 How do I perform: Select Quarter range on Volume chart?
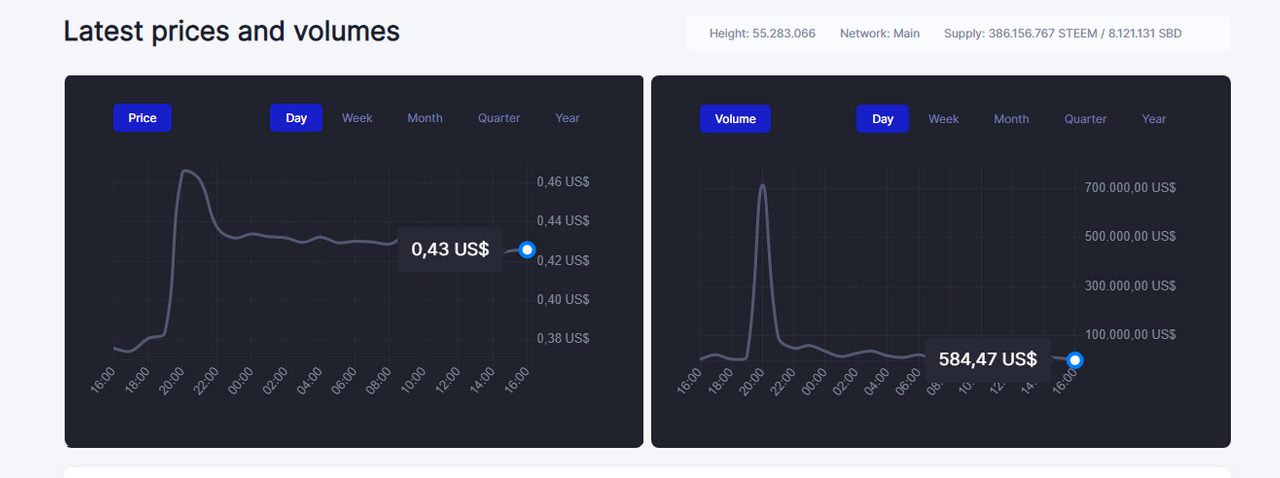point(1085,119)
